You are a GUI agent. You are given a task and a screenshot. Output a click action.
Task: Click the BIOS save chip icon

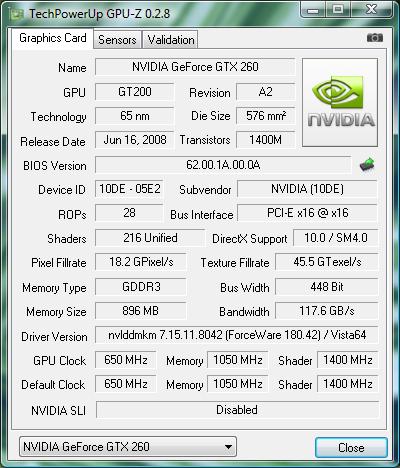[x=367, y=164]
